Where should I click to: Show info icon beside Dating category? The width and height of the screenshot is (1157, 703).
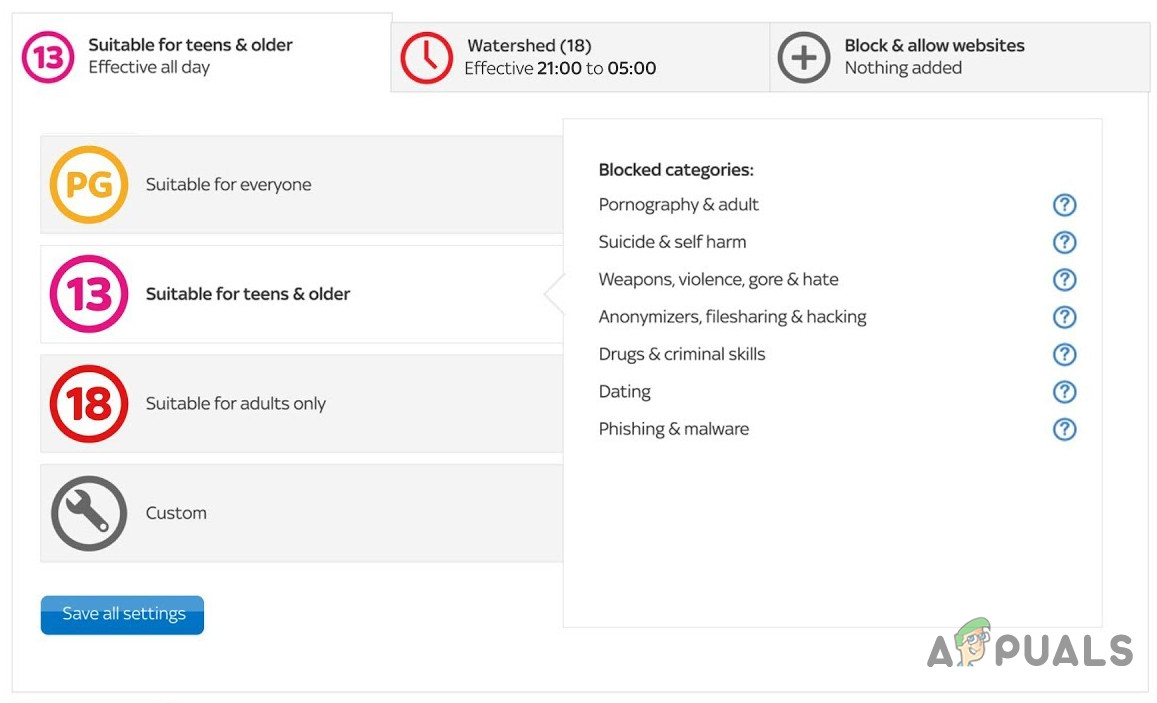(1064, 392)
